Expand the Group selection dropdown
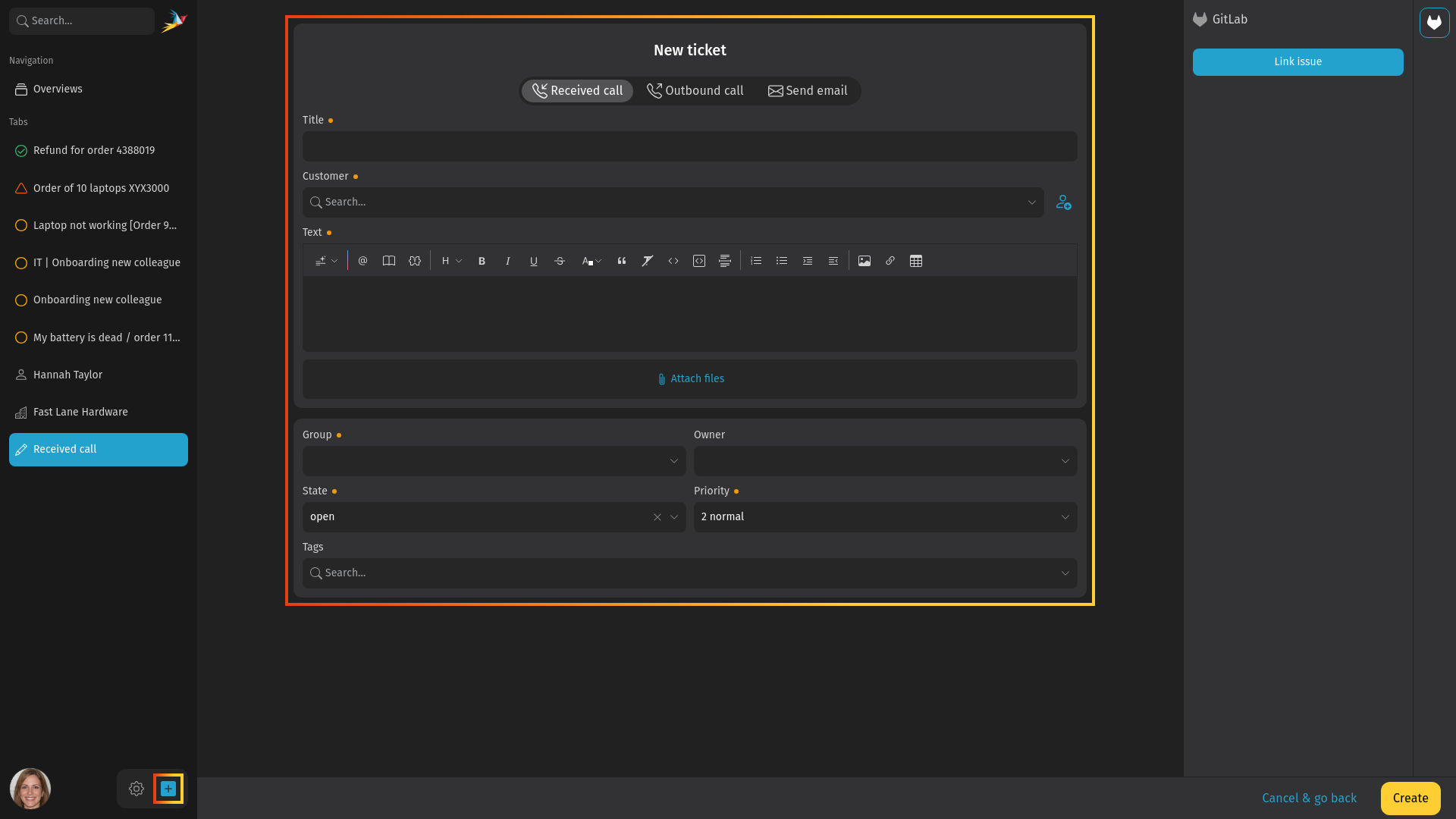This screenshot has height=819, width=1456. (494, 460)
